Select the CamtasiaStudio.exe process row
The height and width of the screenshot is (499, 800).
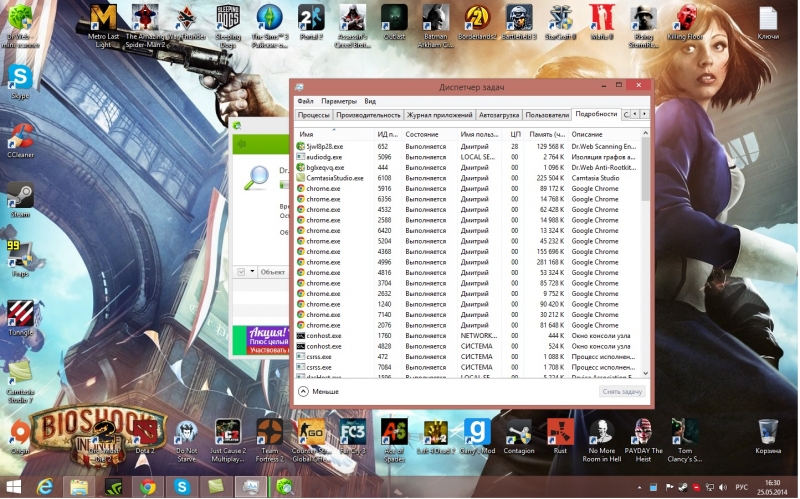point(467,178)
